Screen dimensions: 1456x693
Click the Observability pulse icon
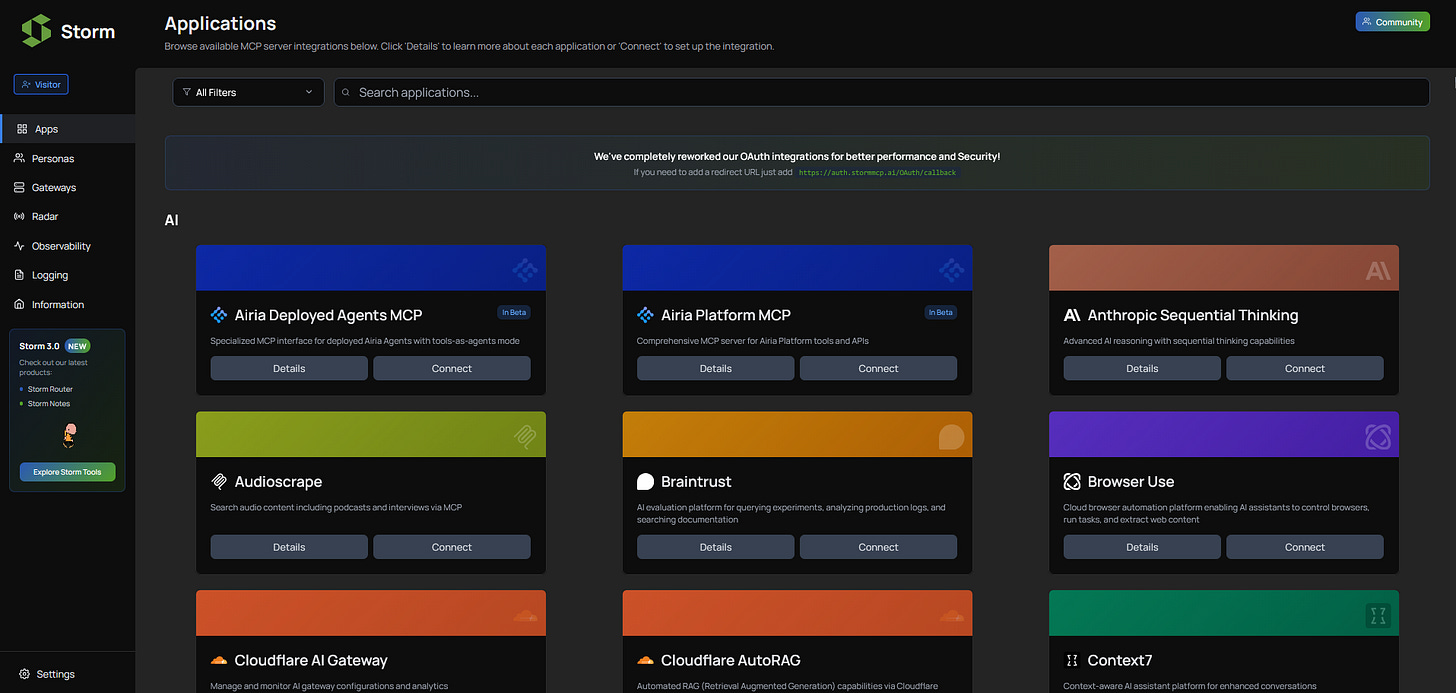(x=20, y=246)
